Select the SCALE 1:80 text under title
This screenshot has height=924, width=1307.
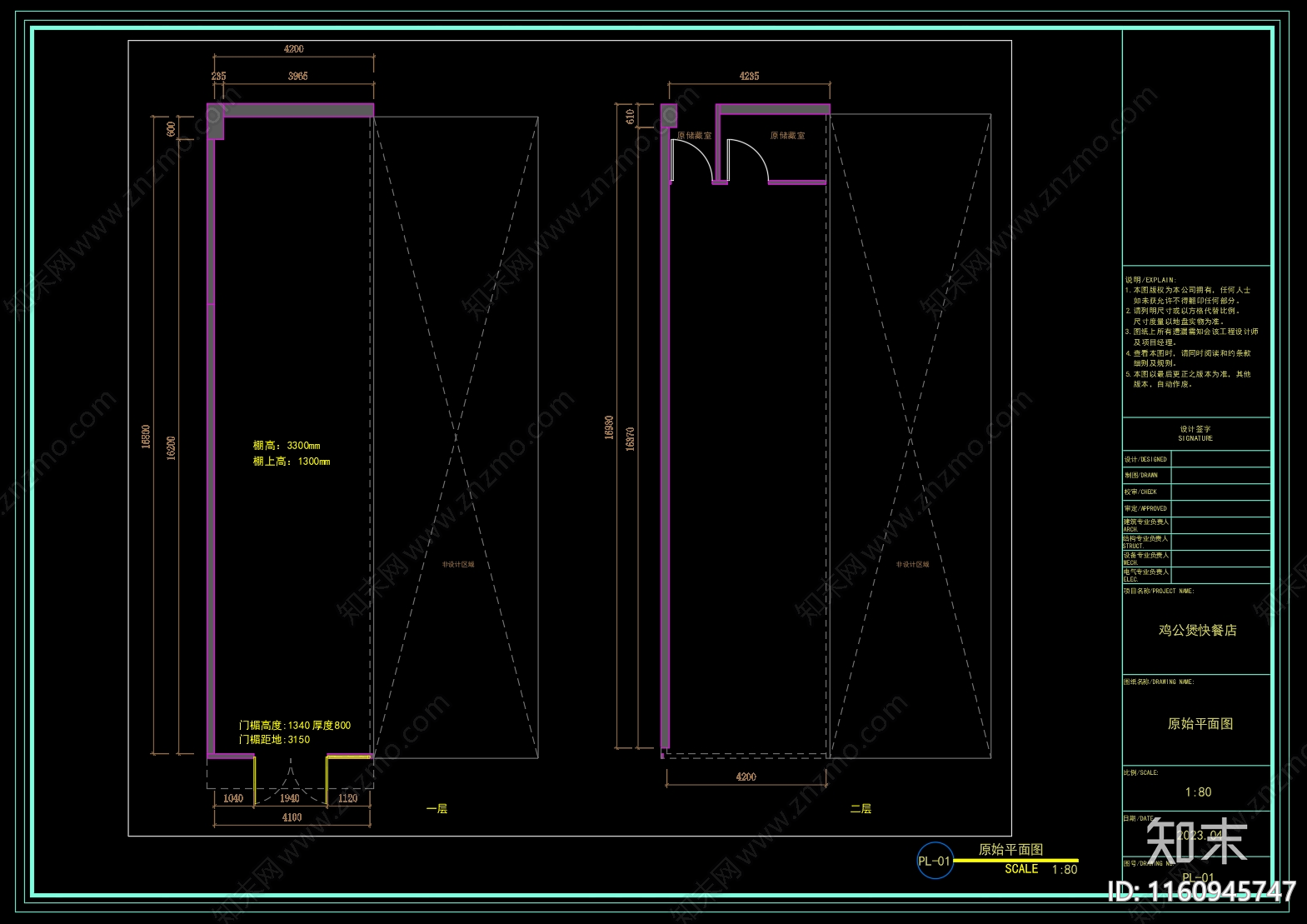1040,869
